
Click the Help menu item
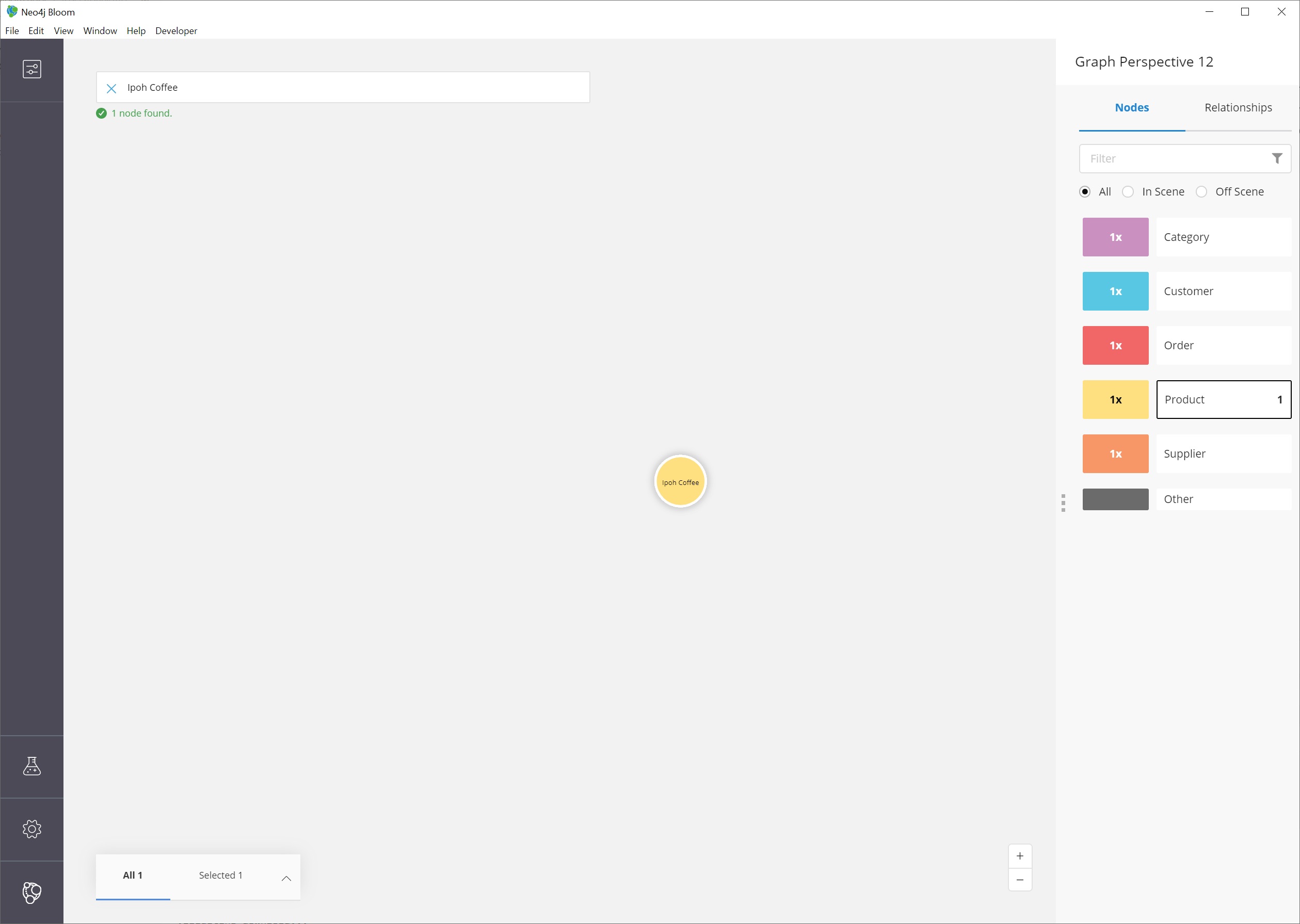click(x=136, y=30)
